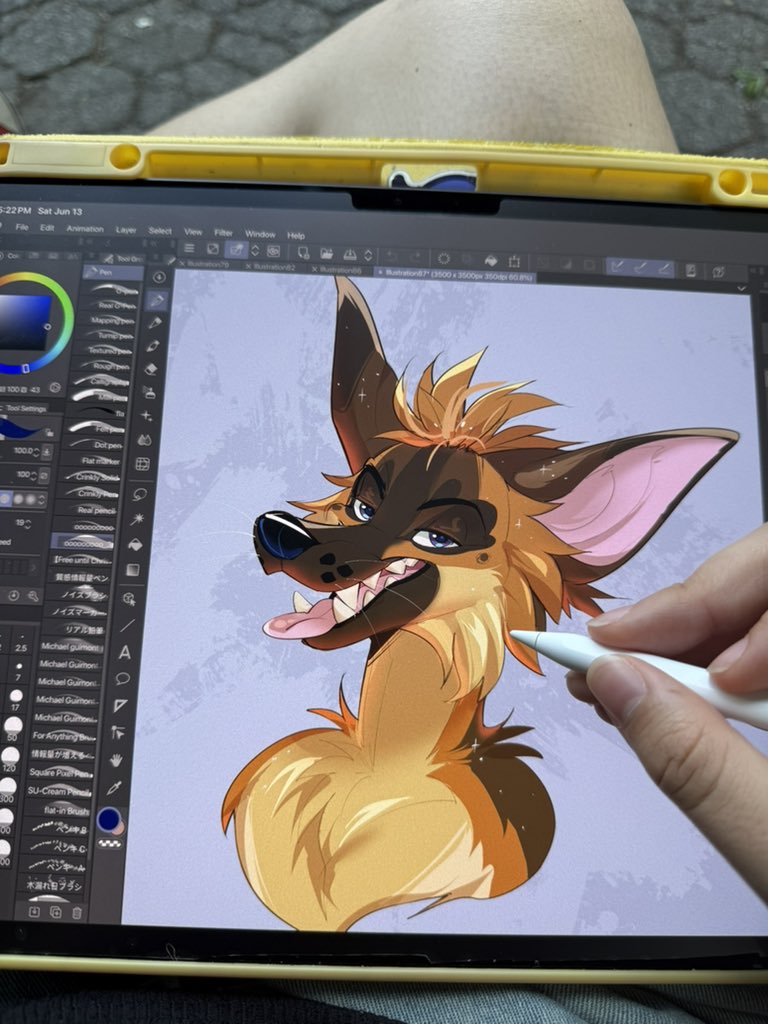This screenshot has height=1024, width=768.
Task: Pick a shade in the color wheel square
Action: 24,321
